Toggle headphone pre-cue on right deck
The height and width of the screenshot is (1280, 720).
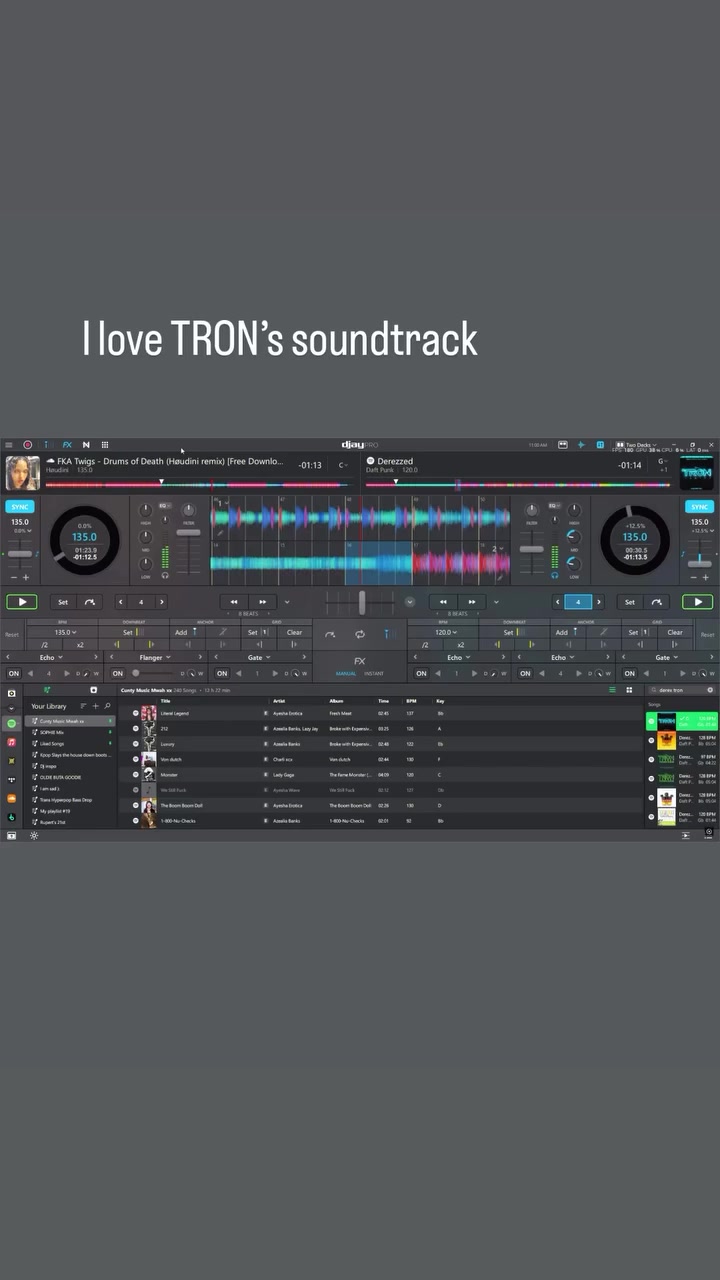click(554, 575)
